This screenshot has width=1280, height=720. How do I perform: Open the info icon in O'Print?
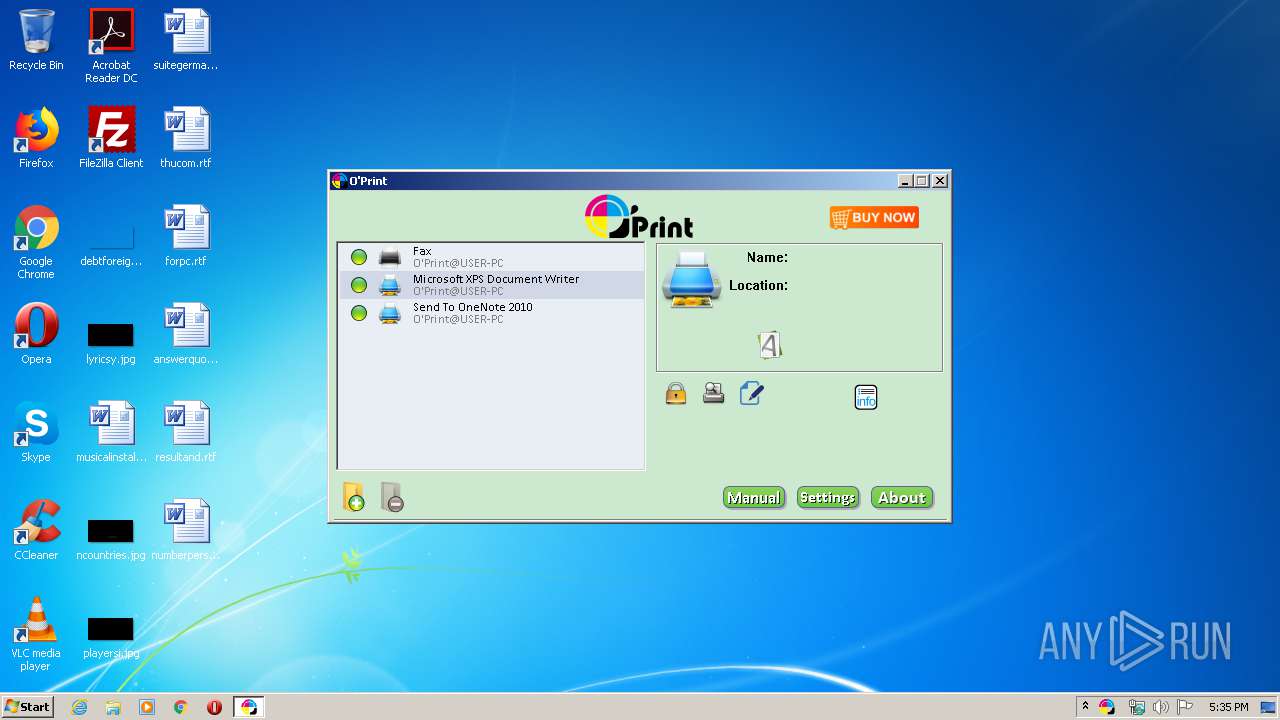pyautogui.click(x=866, y=397)
